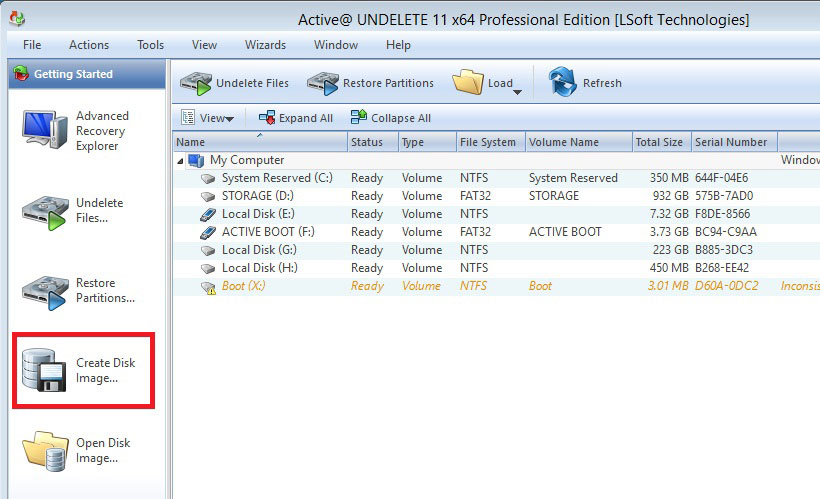Click the Restore Partitions sidebar drive icon
820x499 pixels.
click(x=45, y=293)
